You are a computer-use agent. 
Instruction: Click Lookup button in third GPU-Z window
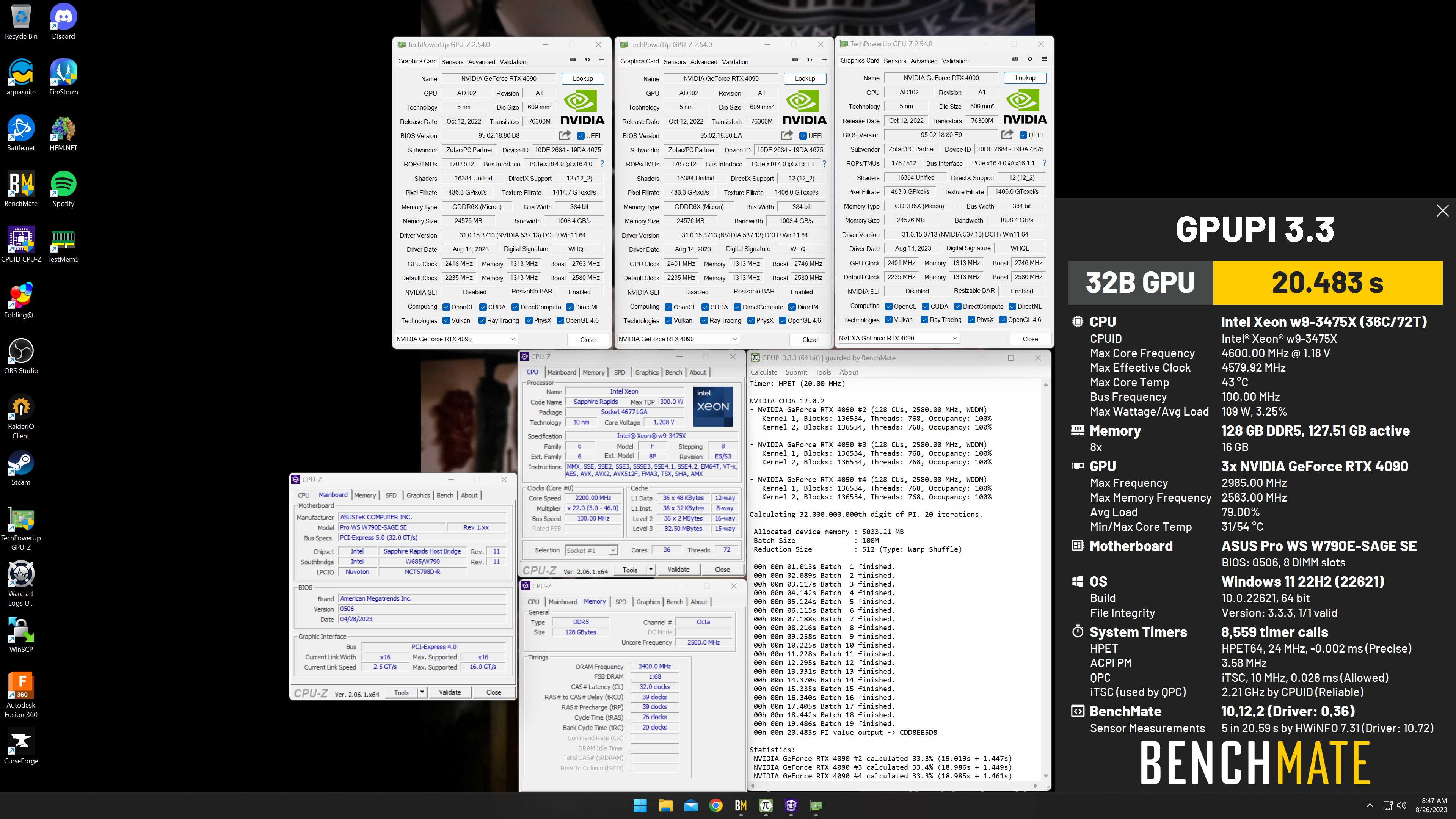(x=1025, y=78)
